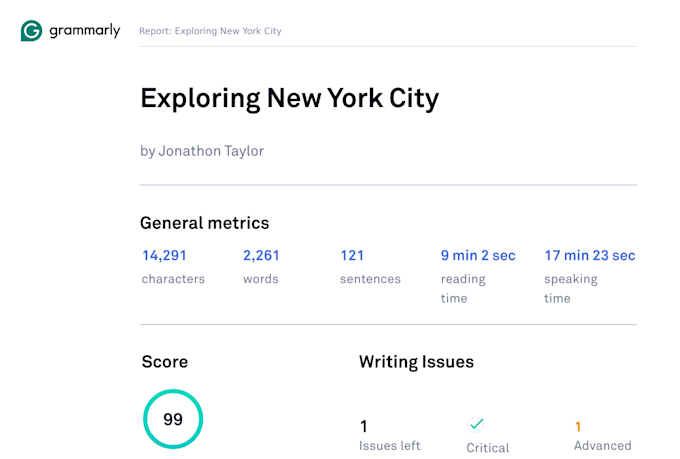Image resolution: width=680 pixels, height=459 pixels.
Task: Select the Report: Exploring New York City header
Action: (210, 31)
